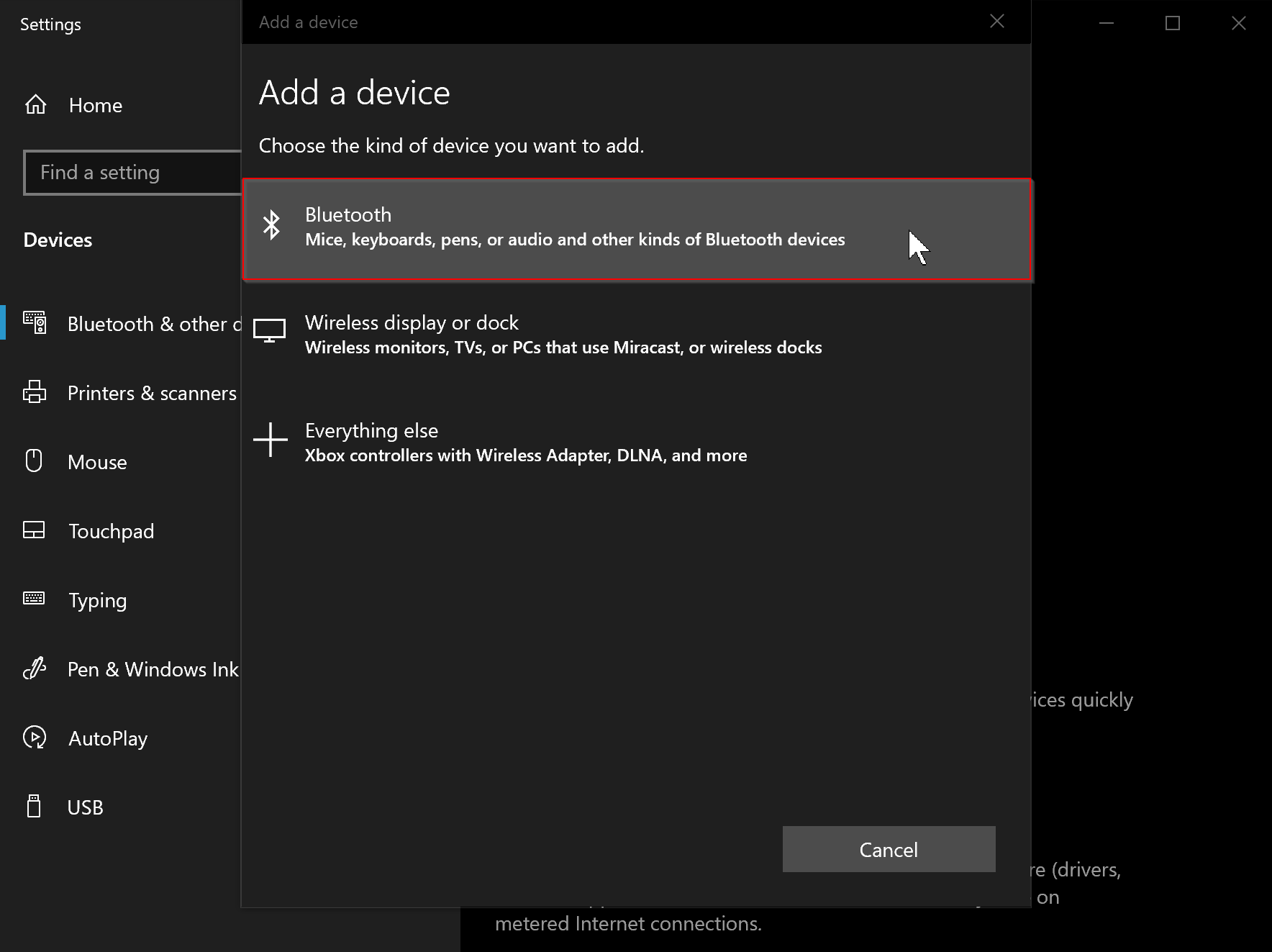Pick the Everything else option
This screenshot has width=1272, height=952.
coord(636,443)
